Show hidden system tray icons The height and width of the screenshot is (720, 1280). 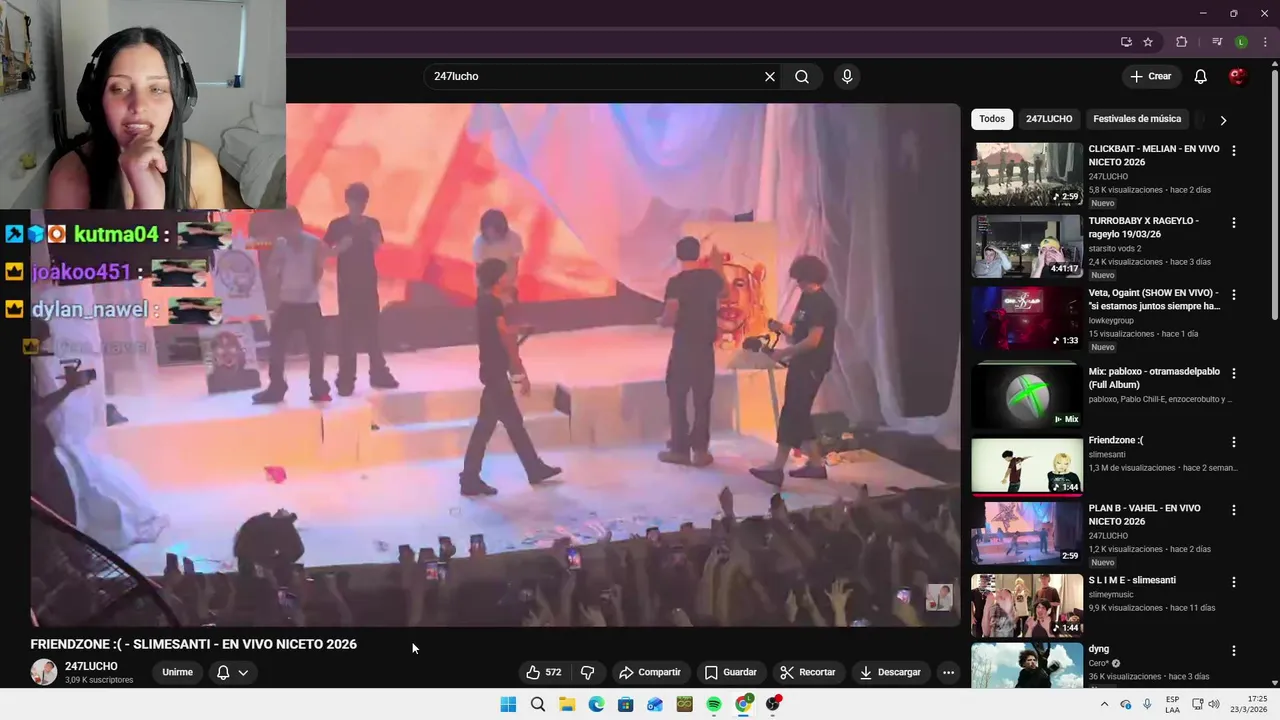(x=1104, y=704)
